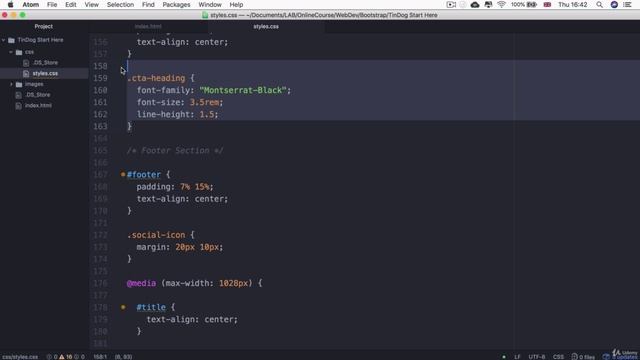Click the green status dot in status bar

(x=504, y=357)
